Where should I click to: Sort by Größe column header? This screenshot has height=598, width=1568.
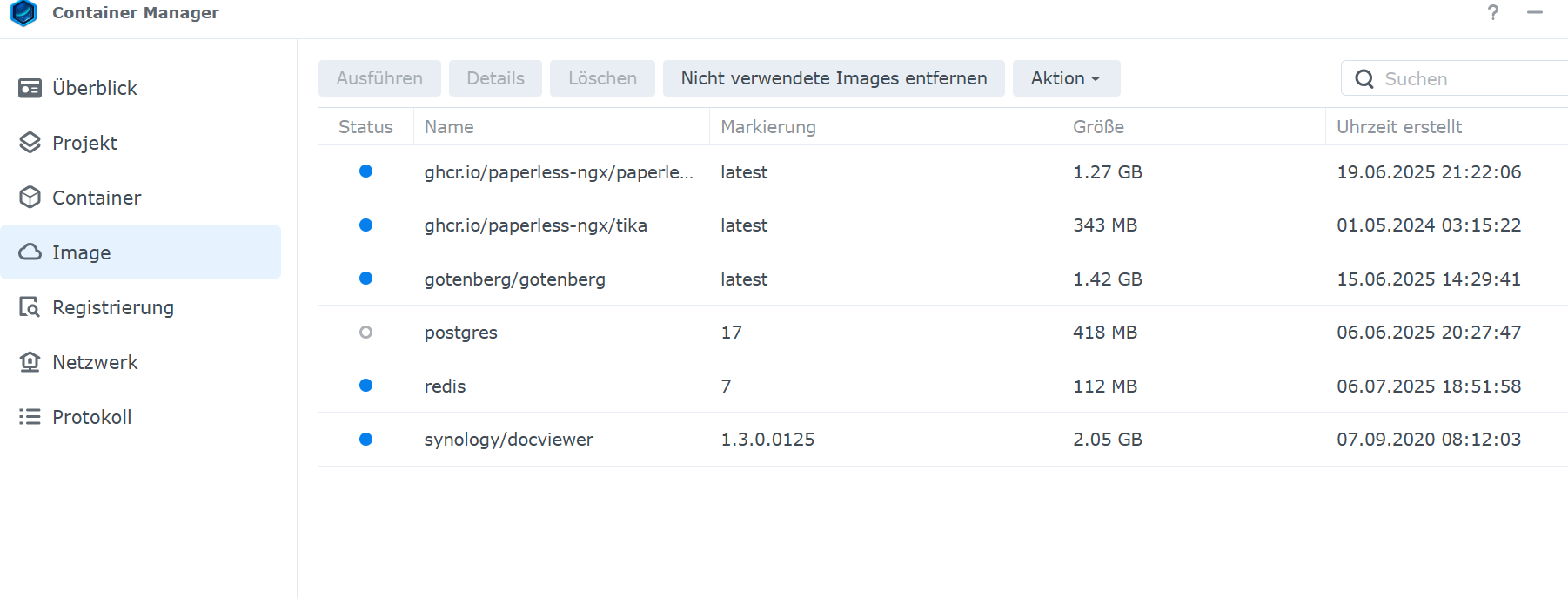(1193, 127)
